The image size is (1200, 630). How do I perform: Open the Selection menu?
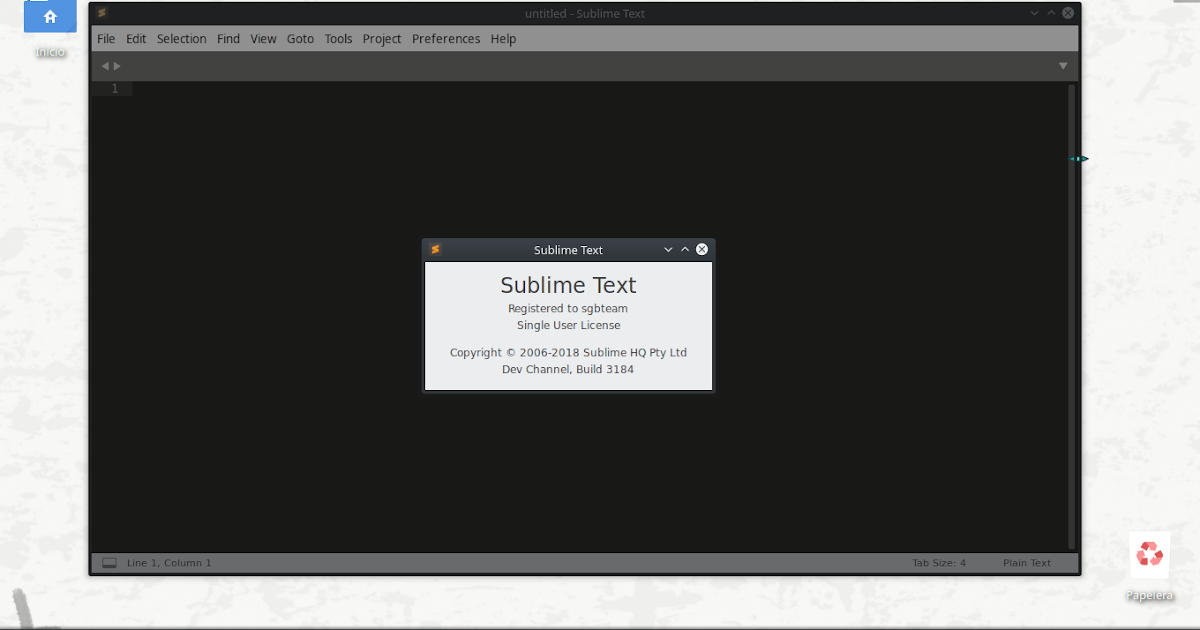click(181, 39)
